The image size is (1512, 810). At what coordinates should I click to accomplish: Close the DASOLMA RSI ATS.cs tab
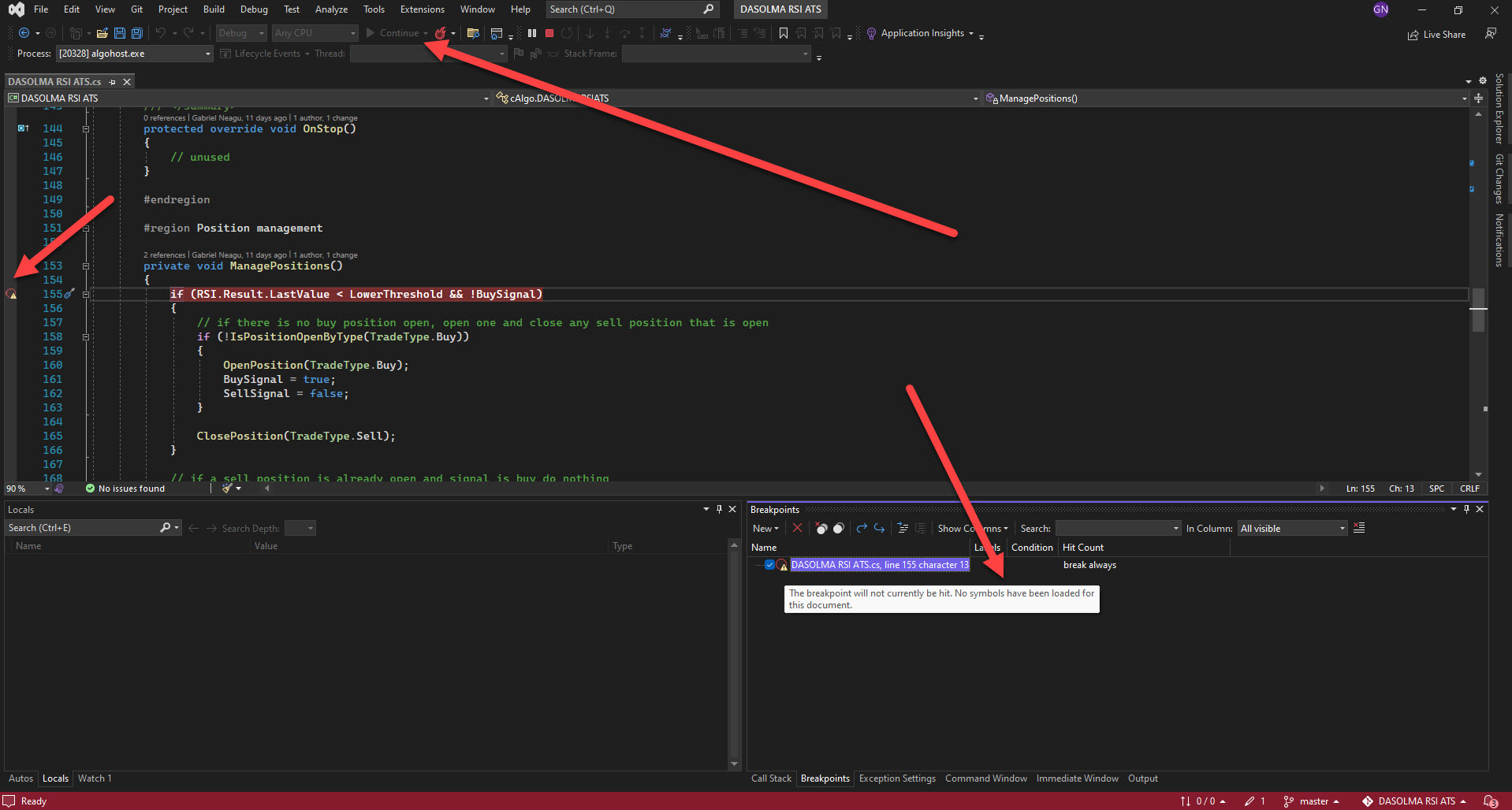[x=127, y=81]
